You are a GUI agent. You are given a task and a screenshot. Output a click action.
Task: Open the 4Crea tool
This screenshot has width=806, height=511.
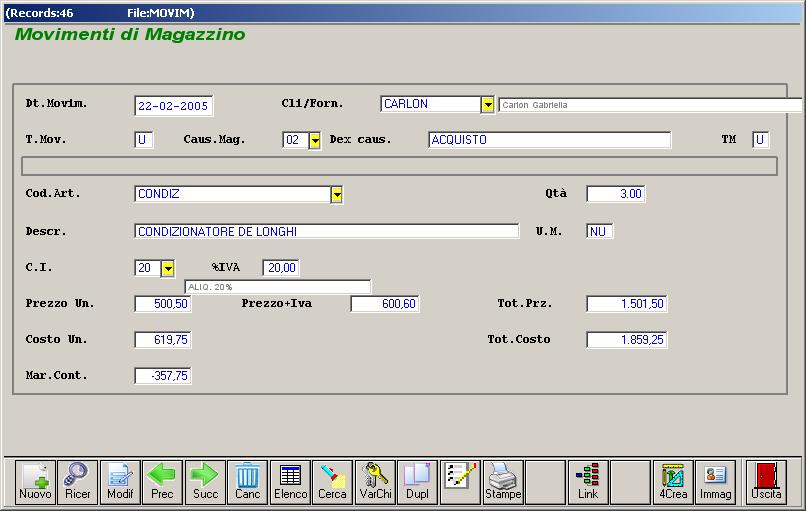(x=673, y=482)
